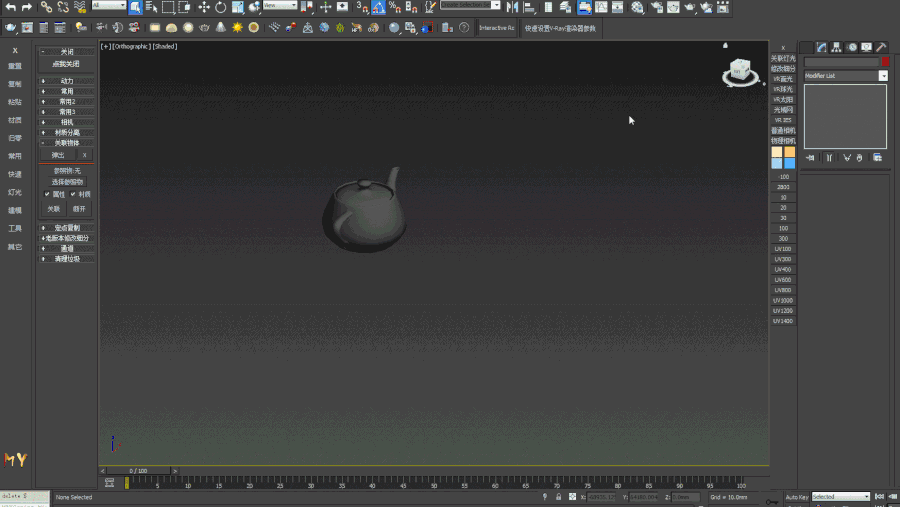Open the 工具 item in left sidebar
This screenshot has width=900, height=507.
(x=15, y=229)
